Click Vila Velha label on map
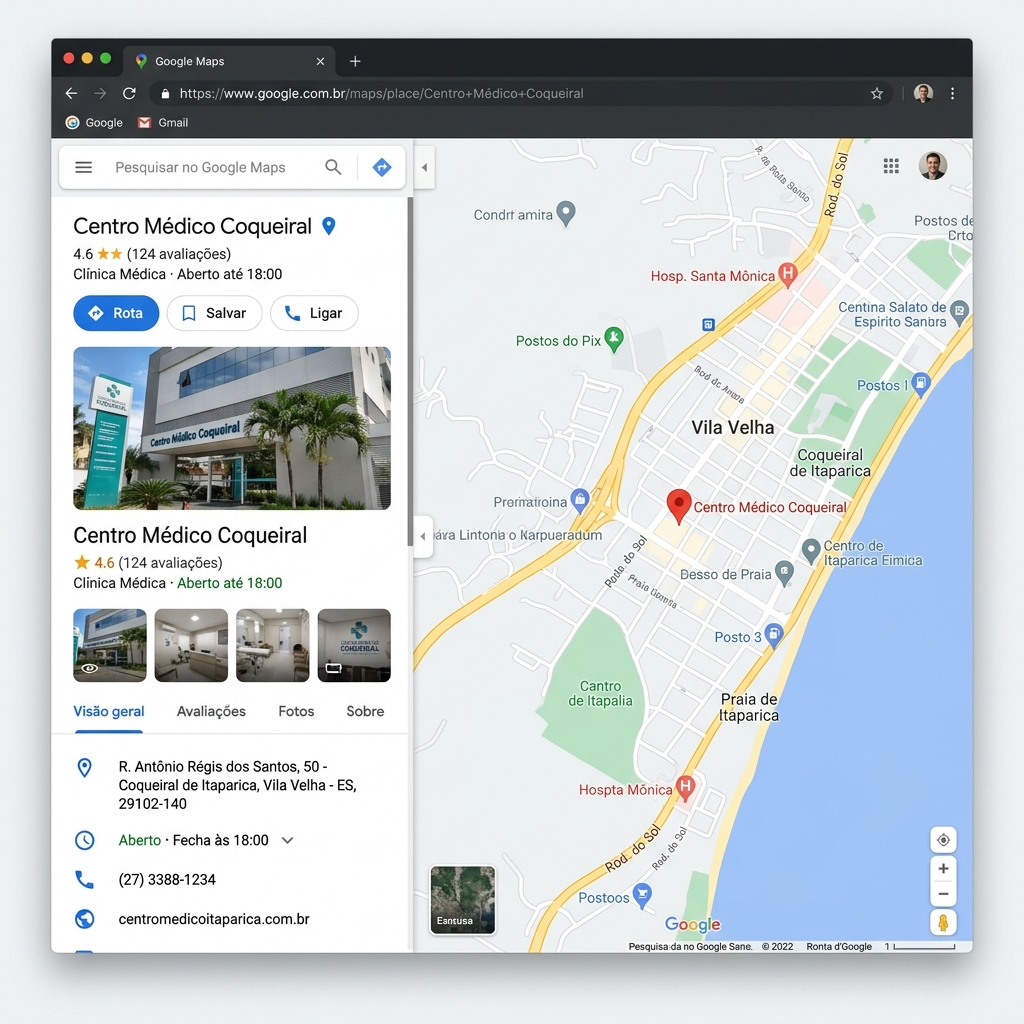The height and width of the screenshot is (1024, 1024). click(733, 427)
